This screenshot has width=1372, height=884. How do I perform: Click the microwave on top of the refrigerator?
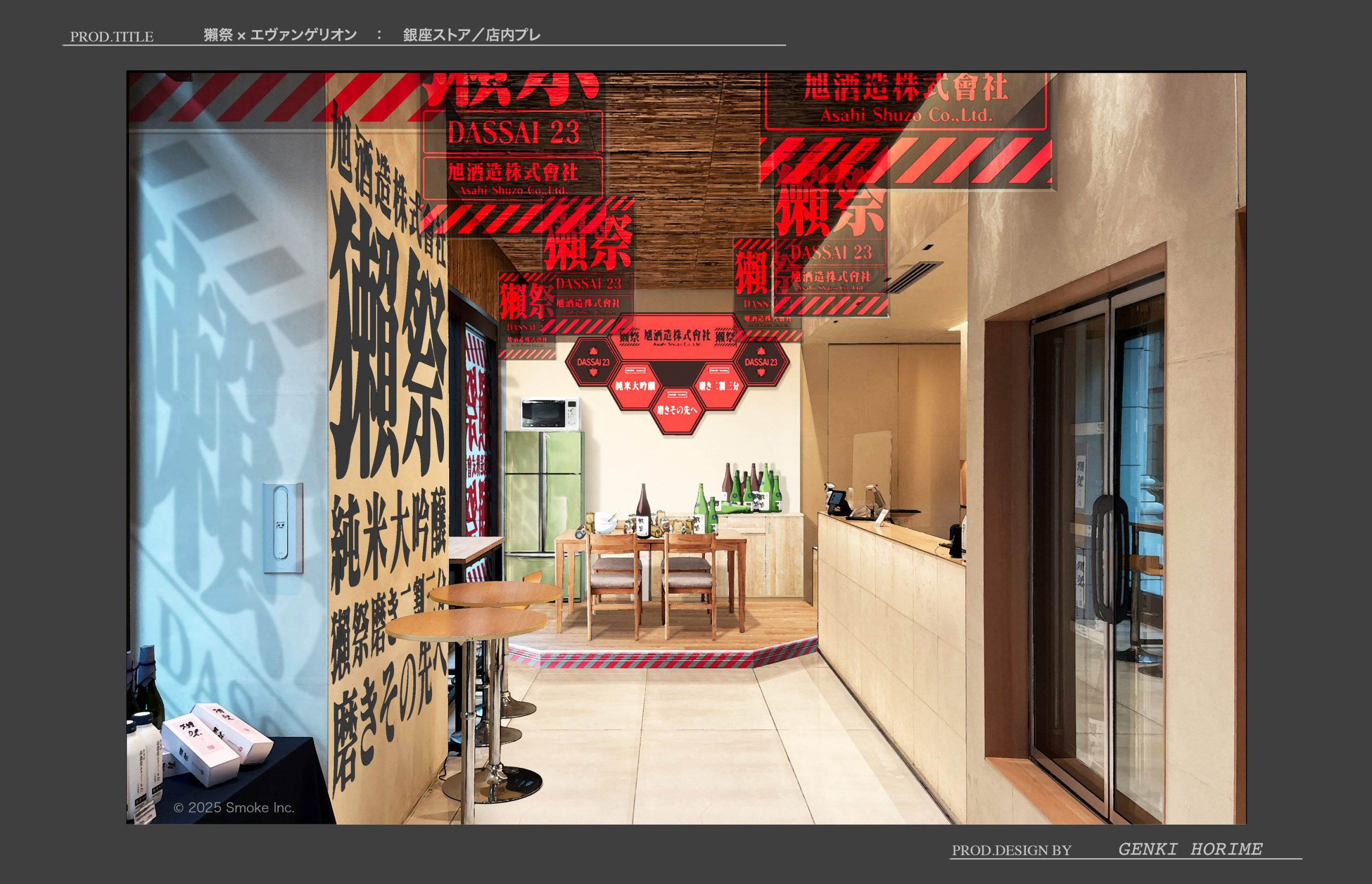click(x=550, y=413)
